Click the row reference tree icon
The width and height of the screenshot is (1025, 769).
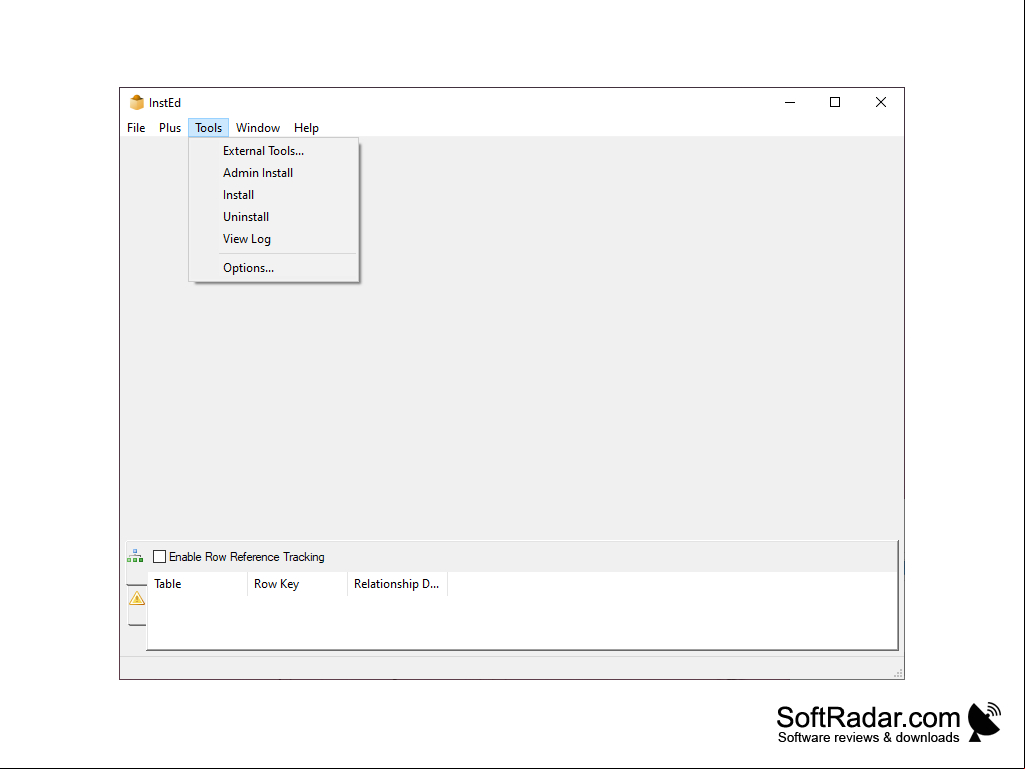pos(135,556)
